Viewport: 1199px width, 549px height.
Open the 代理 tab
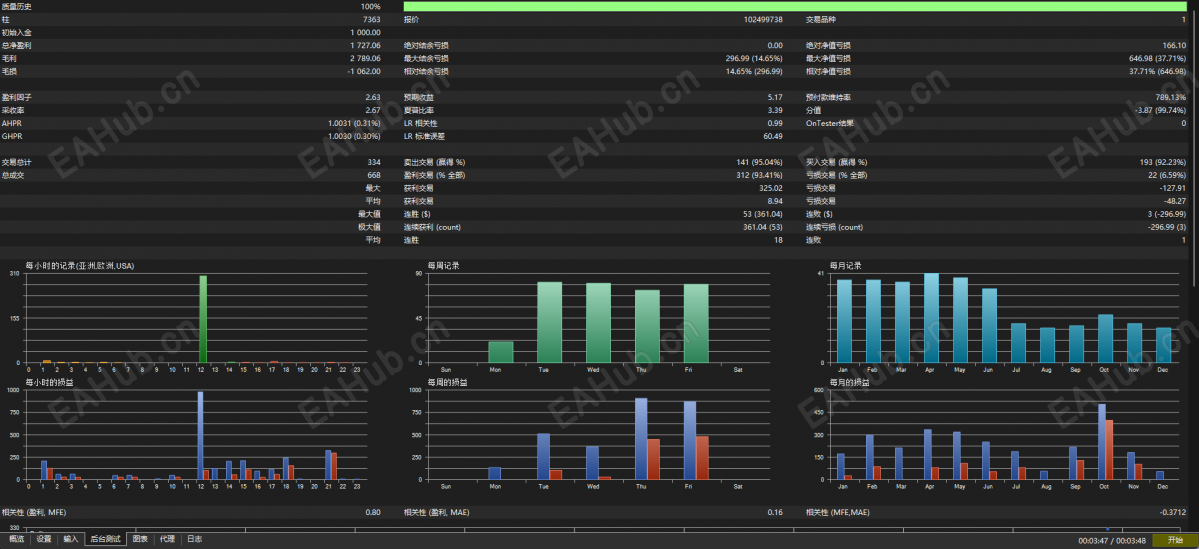[x=167, y=539]
